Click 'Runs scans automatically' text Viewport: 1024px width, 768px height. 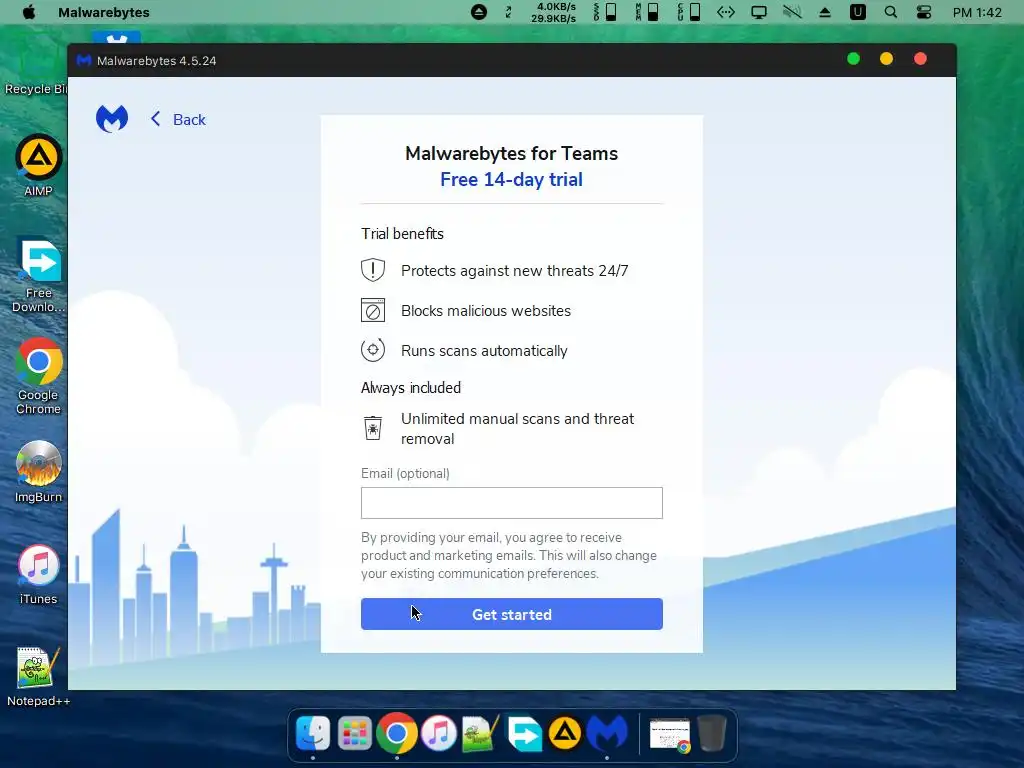coord(484,351)
